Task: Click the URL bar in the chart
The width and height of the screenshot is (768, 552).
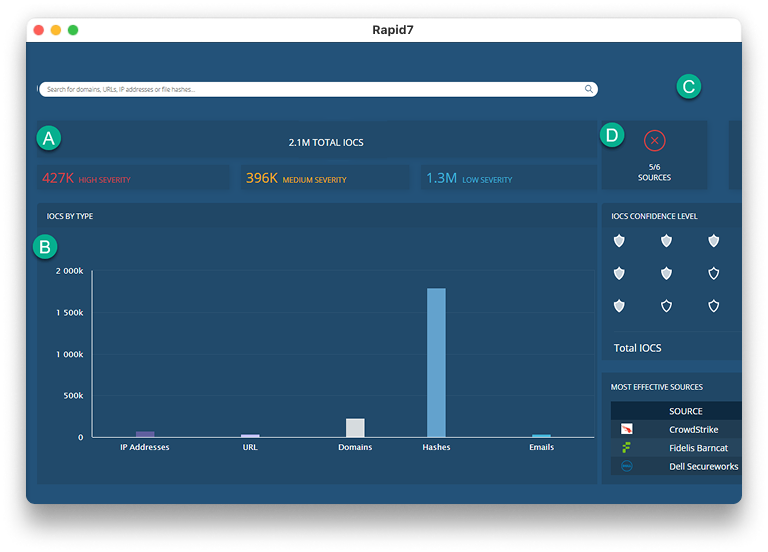Action: pyautogui.click(x=250, y=435)
